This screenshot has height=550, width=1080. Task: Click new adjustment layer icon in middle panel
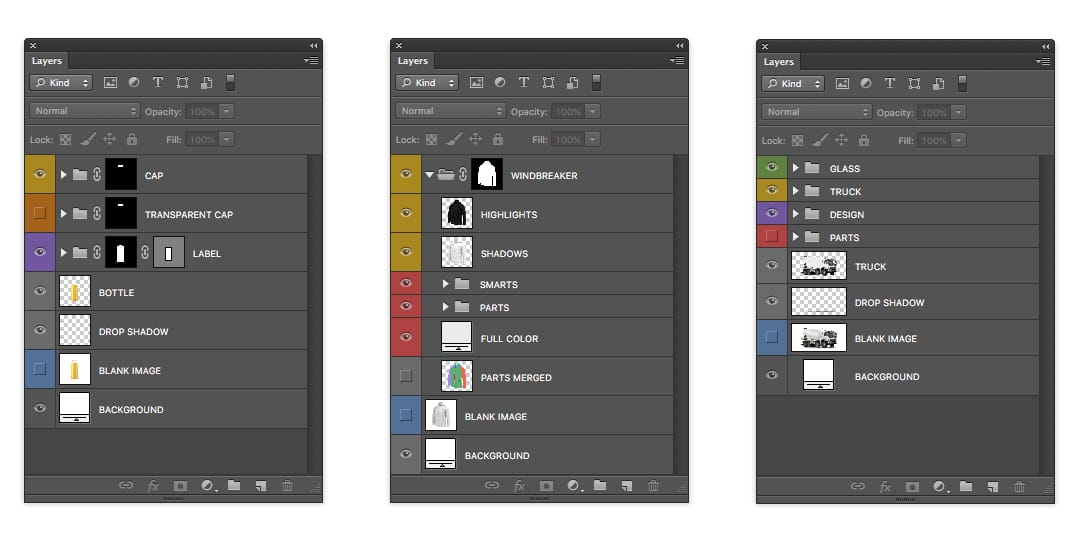coord(574,486)
